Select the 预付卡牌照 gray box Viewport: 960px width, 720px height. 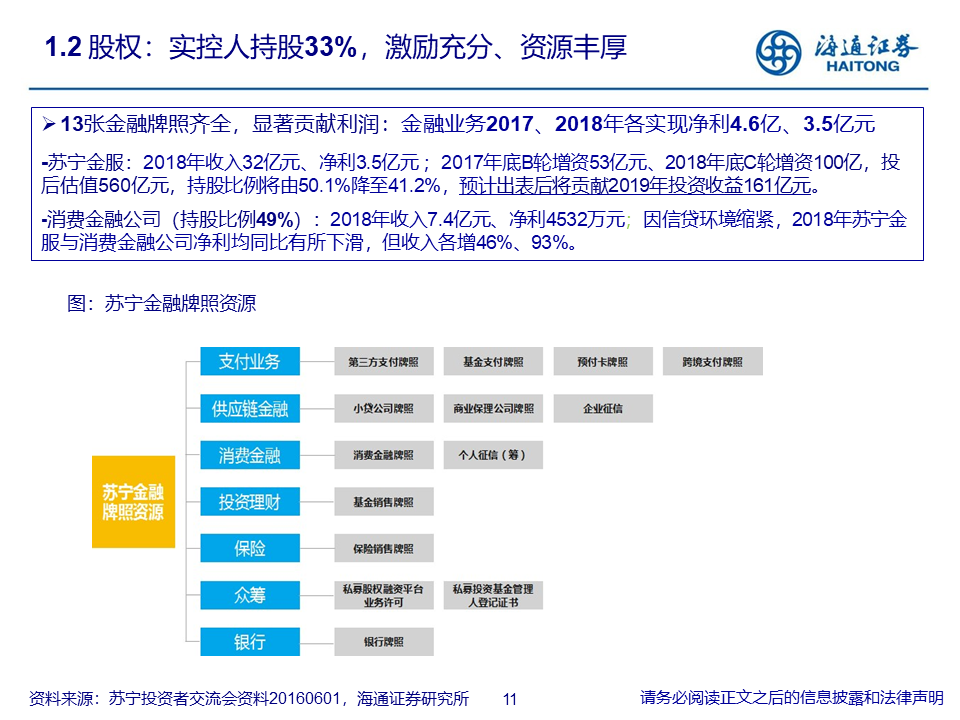point(603,361)
